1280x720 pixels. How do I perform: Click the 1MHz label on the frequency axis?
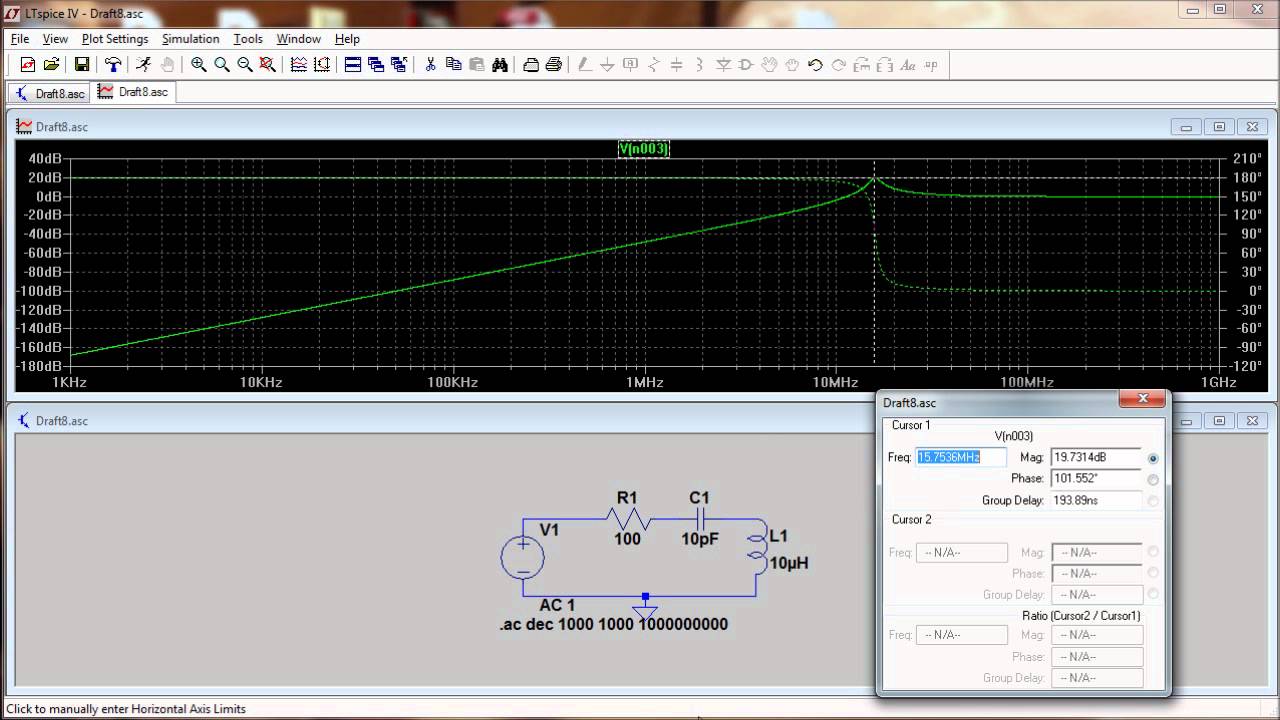point(645,382)
